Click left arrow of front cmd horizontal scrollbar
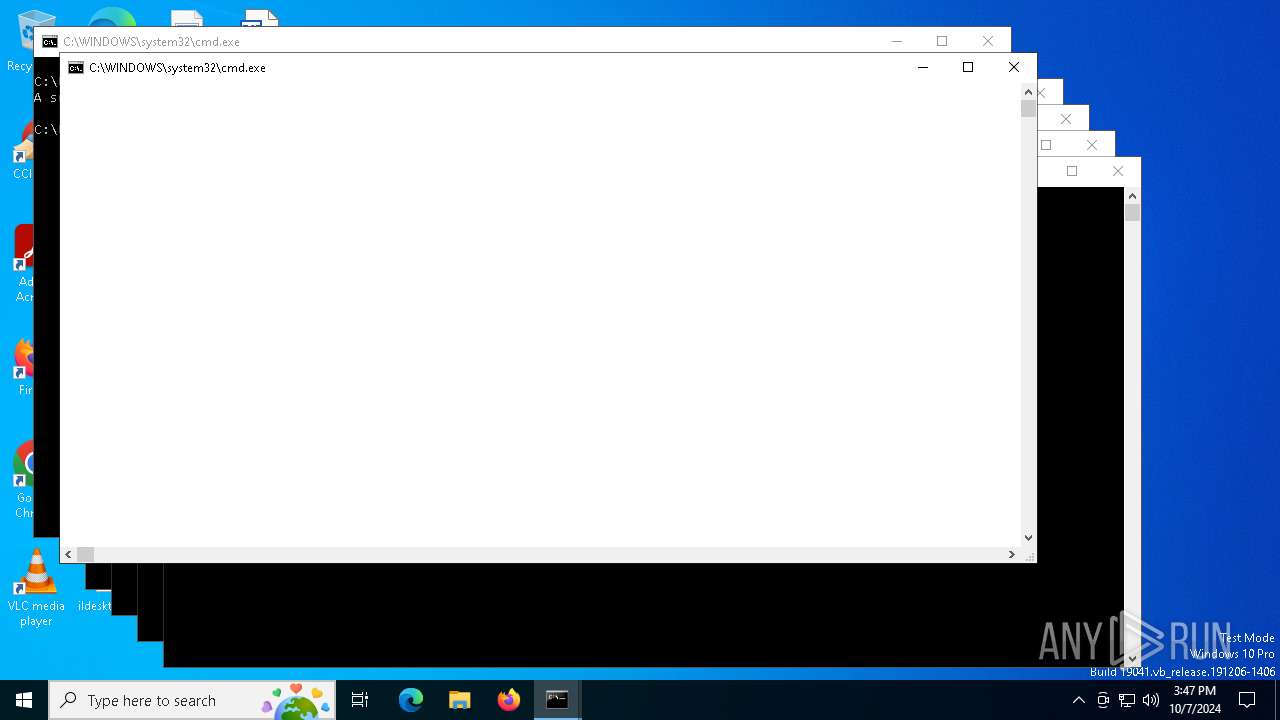Viewport: 1280px width, 720px height. tap(69, 554)
